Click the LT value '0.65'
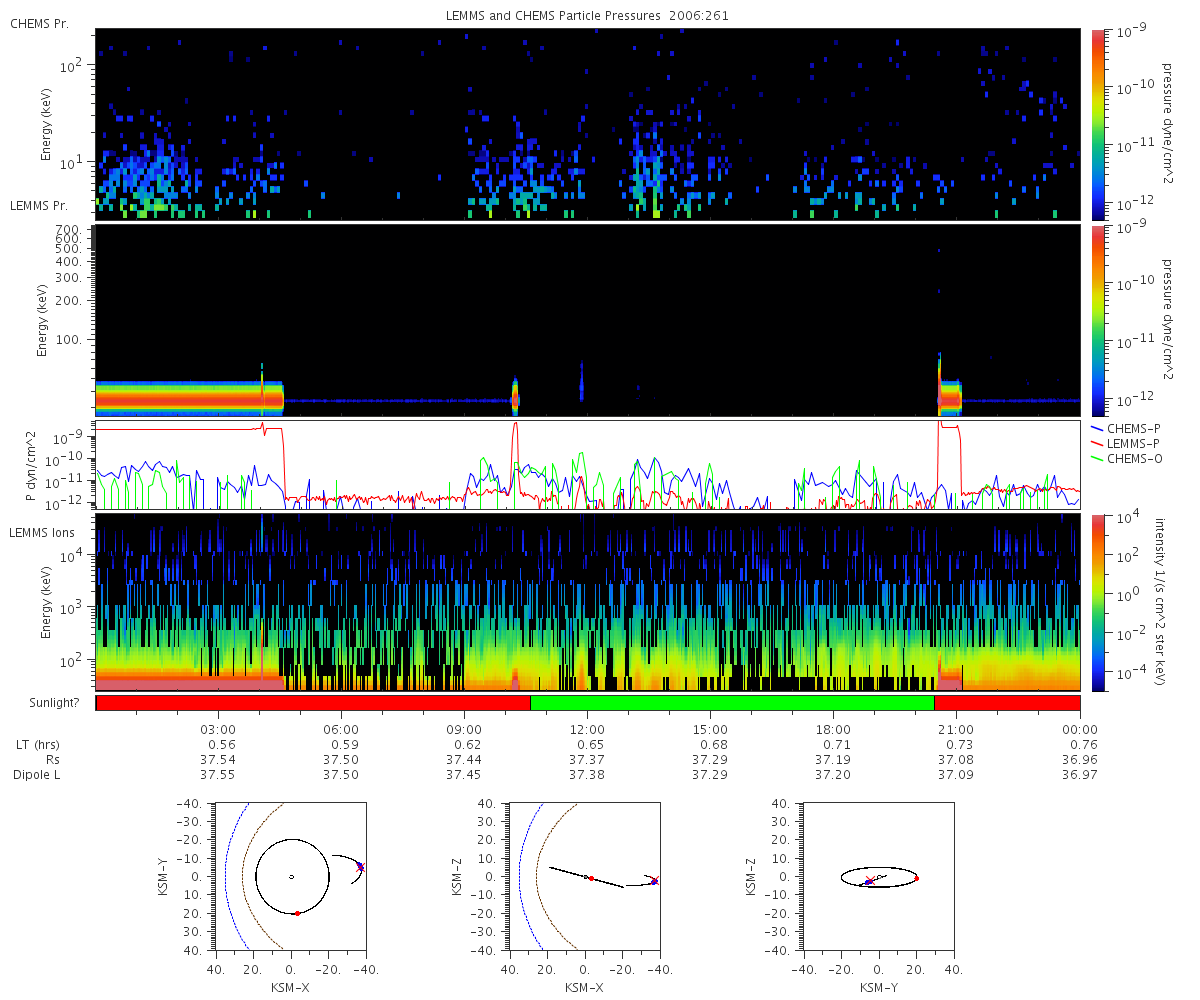 591,745
